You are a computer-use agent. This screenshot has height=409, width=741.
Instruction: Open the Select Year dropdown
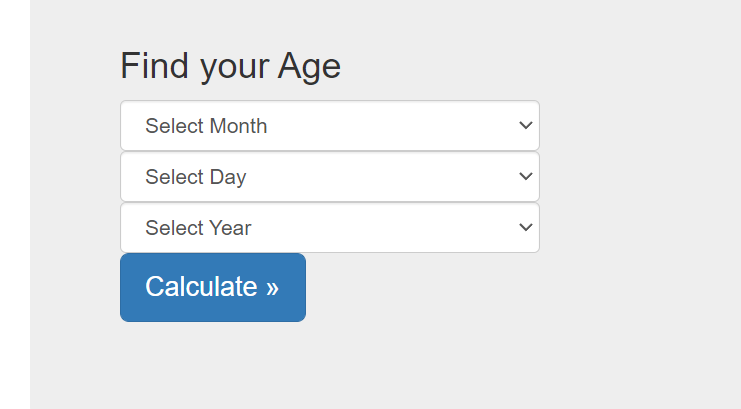click(329, 228)
